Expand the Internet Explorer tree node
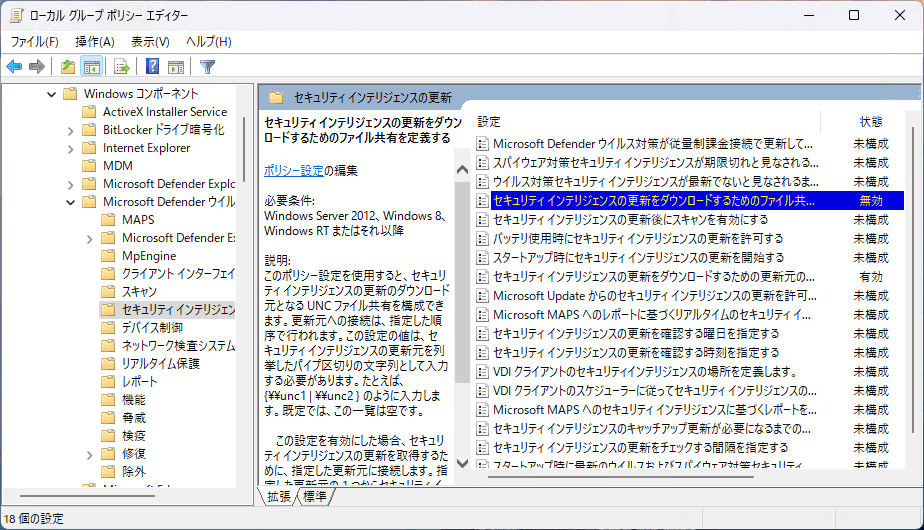The width and height of the screenshot is (924, 530). [x=70, y=148]
